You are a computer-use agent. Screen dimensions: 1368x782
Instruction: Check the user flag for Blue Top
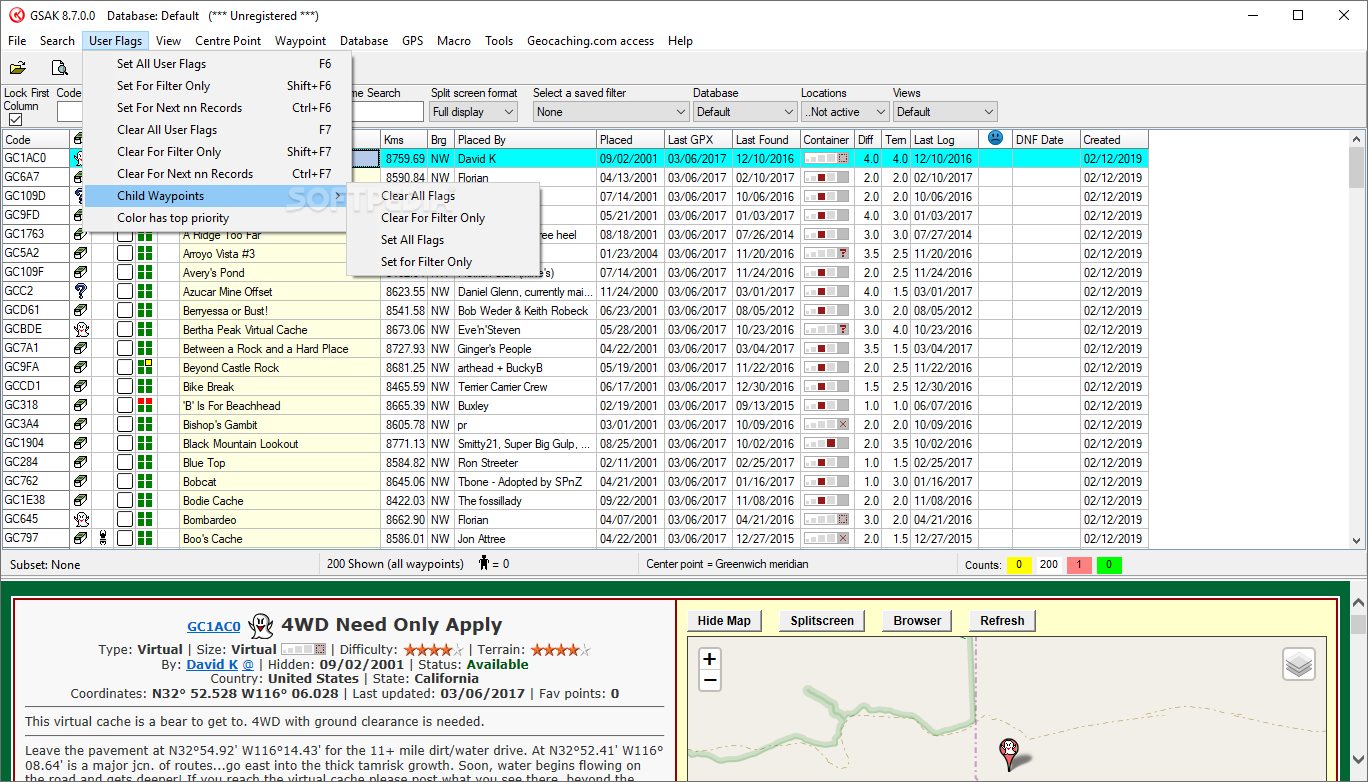125,463
